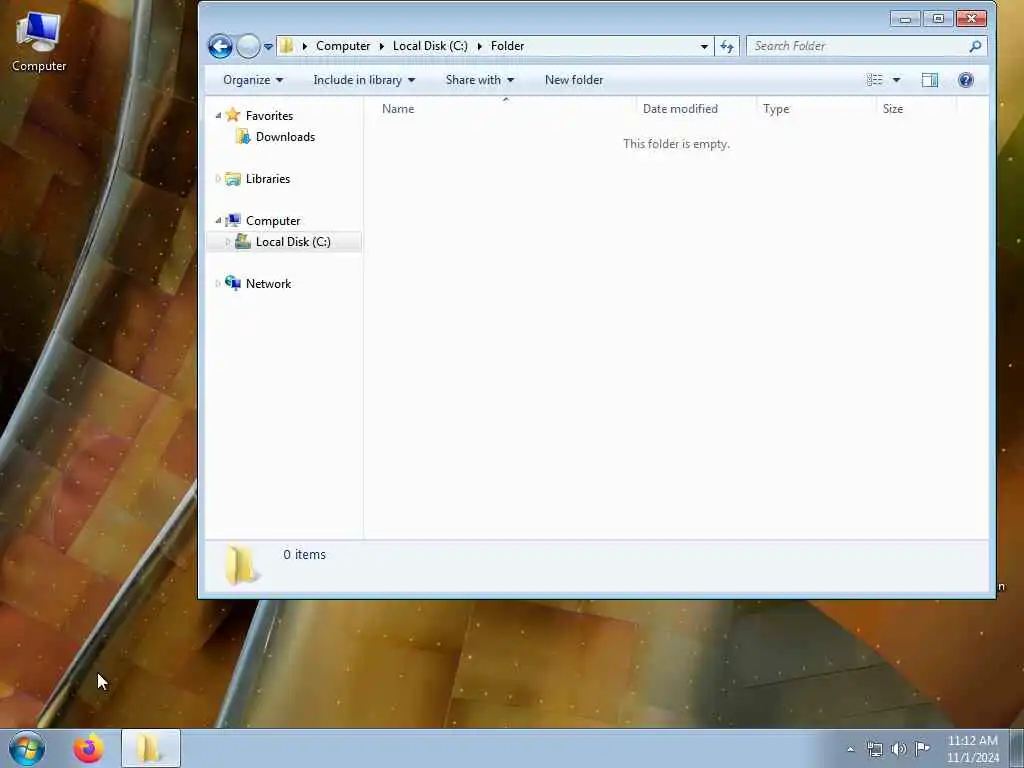
Task: Open the Action Center flag icon
Action: (922, 748)
